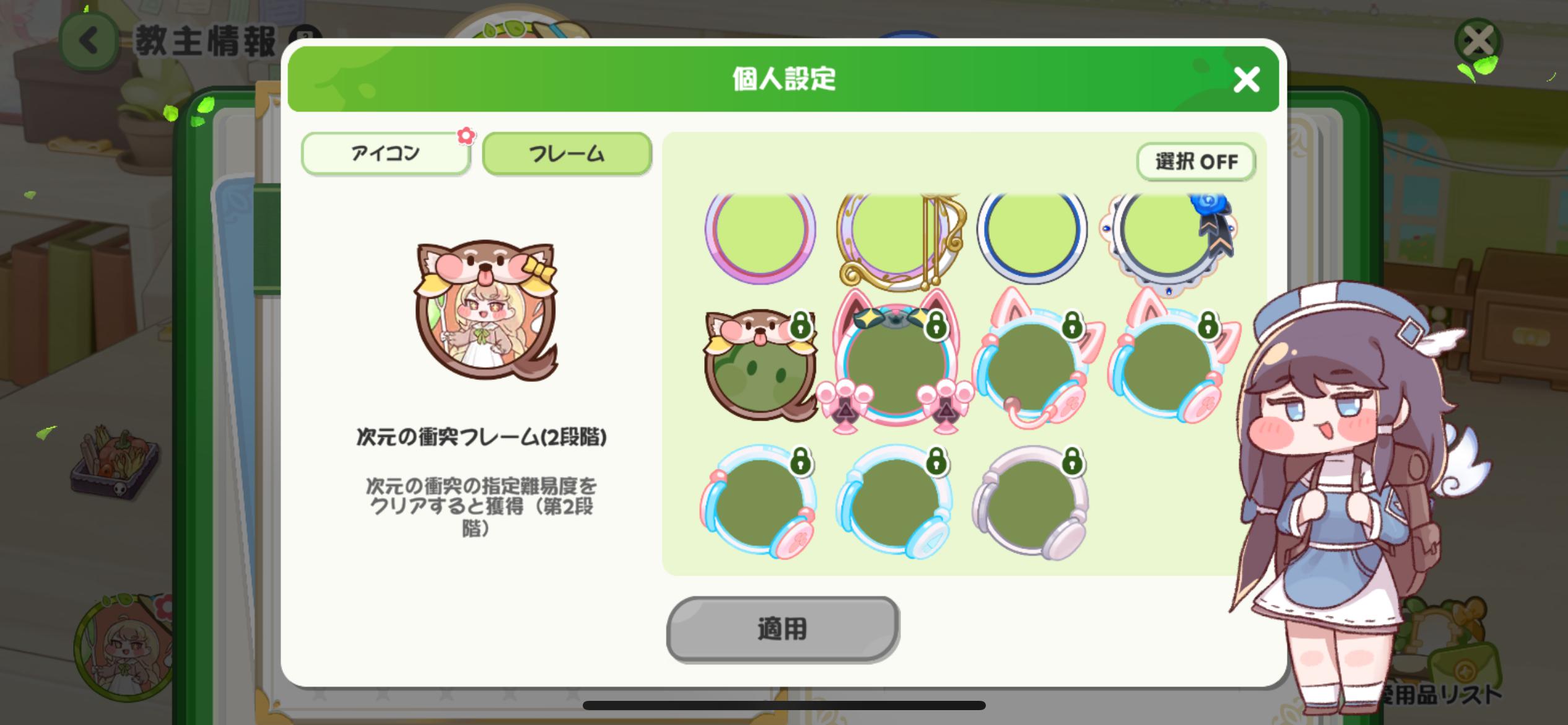This screenshot has width=1568, height=725.
Task: Apply the frame with the 適用 button
Action: (x=783, y=629)
